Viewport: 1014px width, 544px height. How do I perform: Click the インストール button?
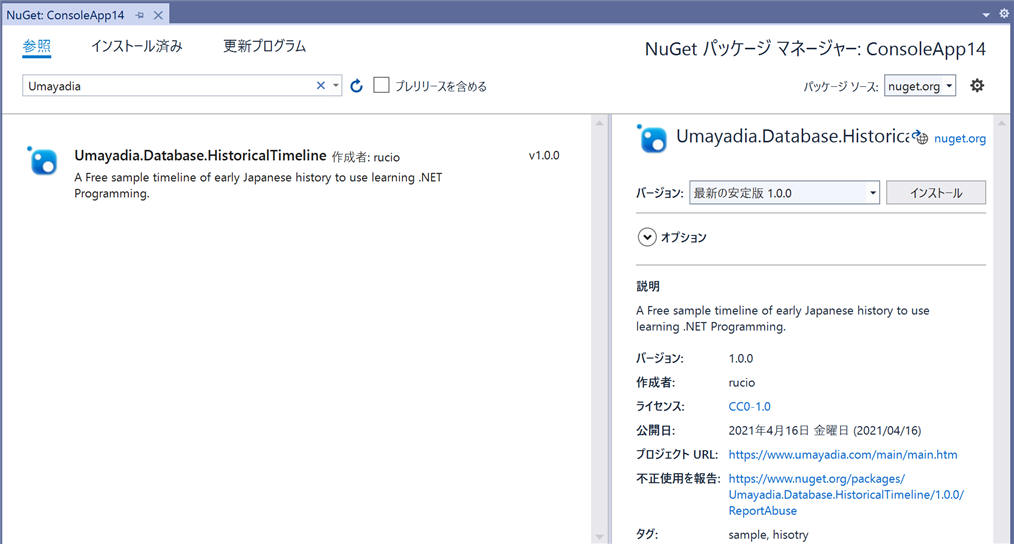pos(936,192)
